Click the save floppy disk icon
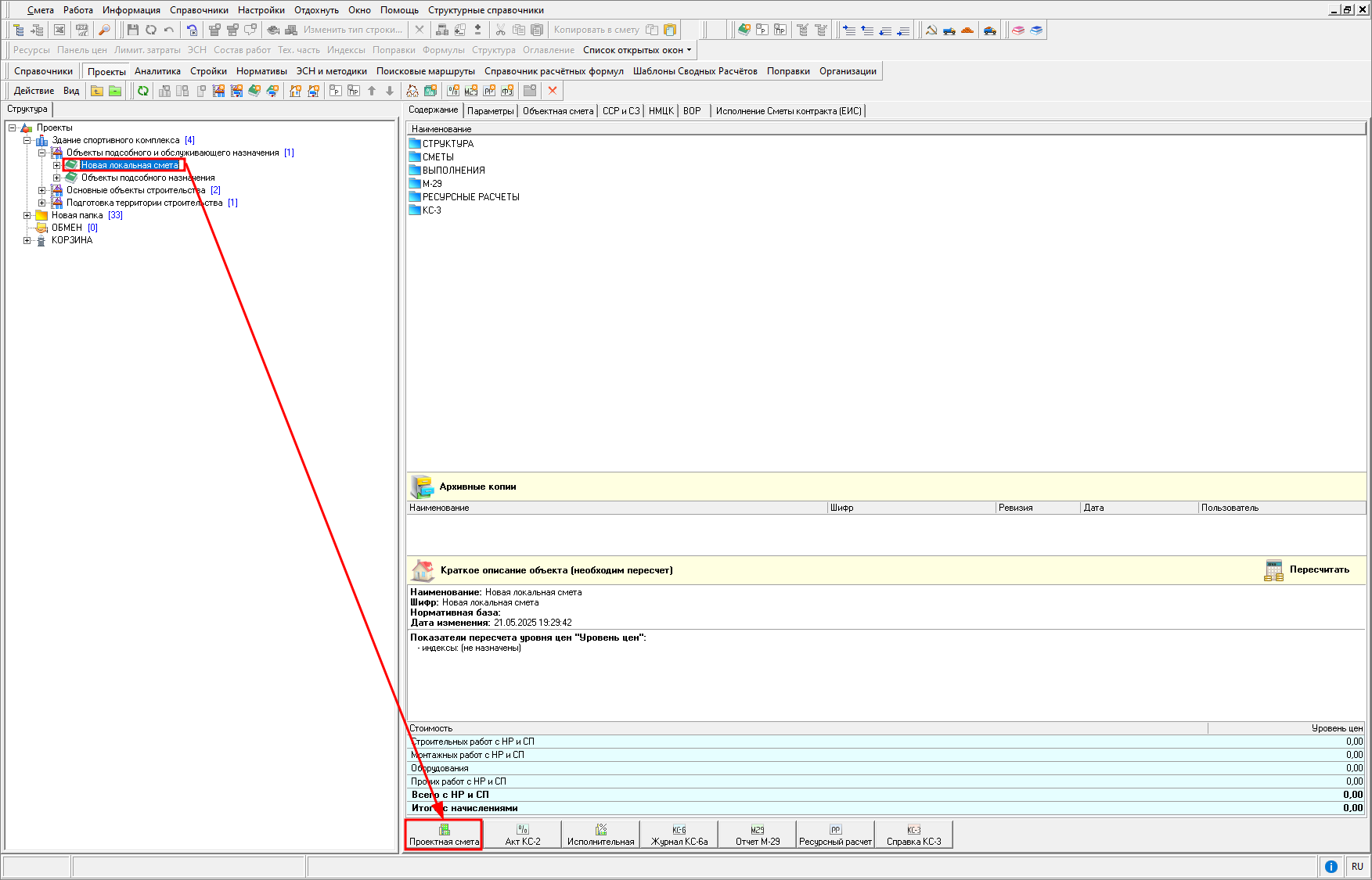Viewport: 1372px width, 880px height. pyautogui.click(x=132, y=30)
